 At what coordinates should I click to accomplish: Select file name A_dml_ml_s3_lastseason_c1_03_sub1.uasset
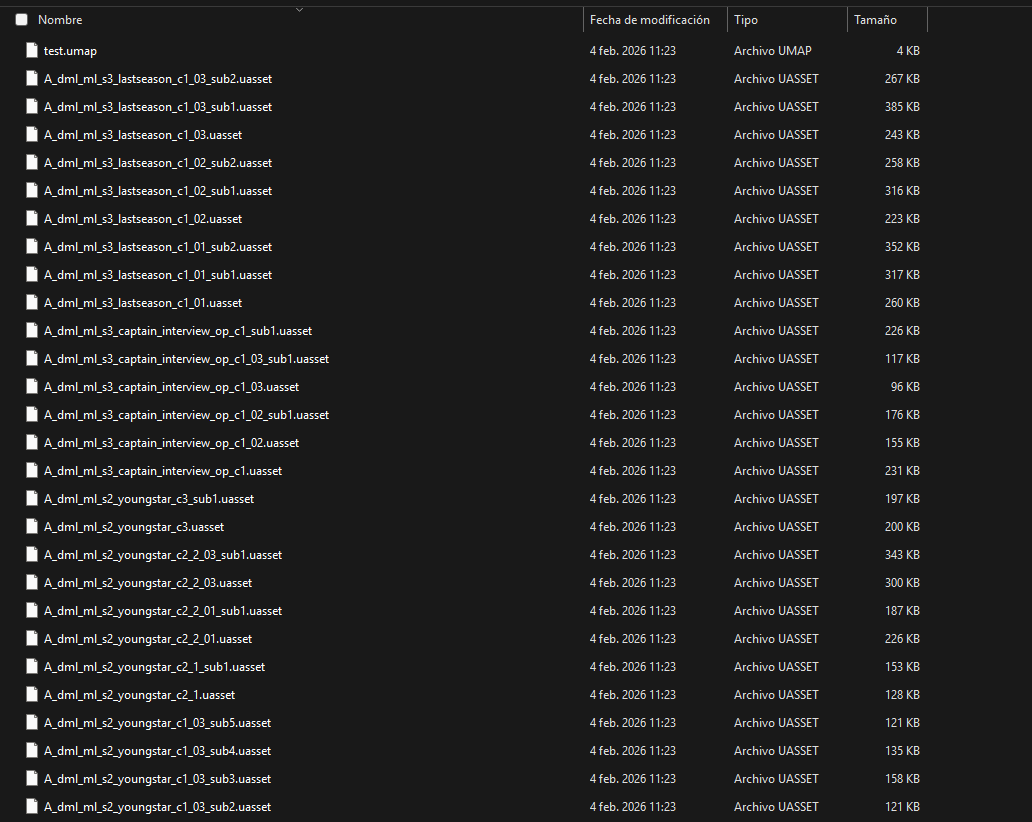158,107
